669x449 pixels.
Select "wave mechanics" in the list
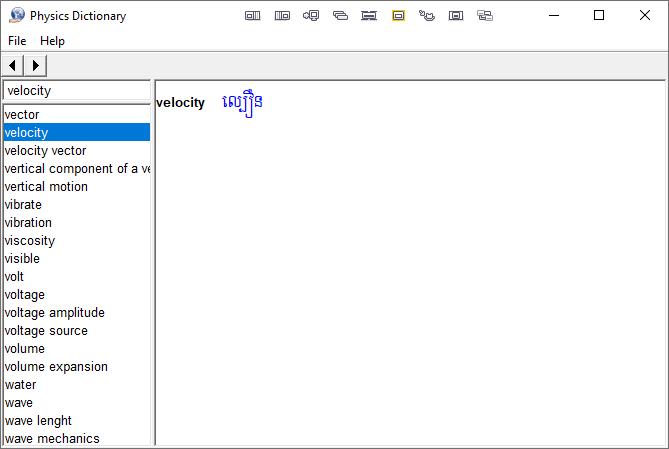pos(52,439)
